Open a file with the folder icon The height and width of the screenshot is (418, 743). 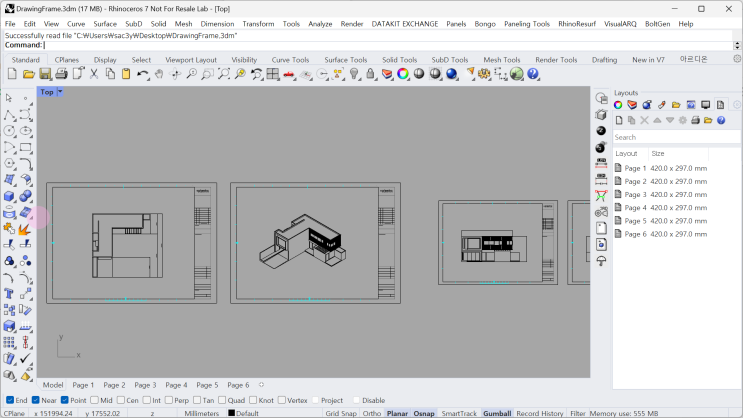point(28,74)
